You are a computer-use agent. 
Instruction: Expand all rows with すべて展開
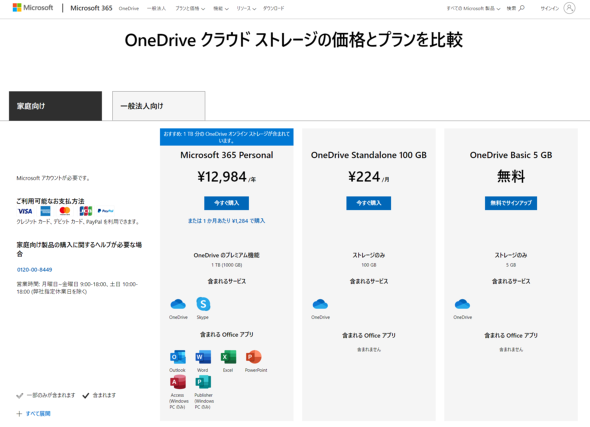[x=38, y=413]
